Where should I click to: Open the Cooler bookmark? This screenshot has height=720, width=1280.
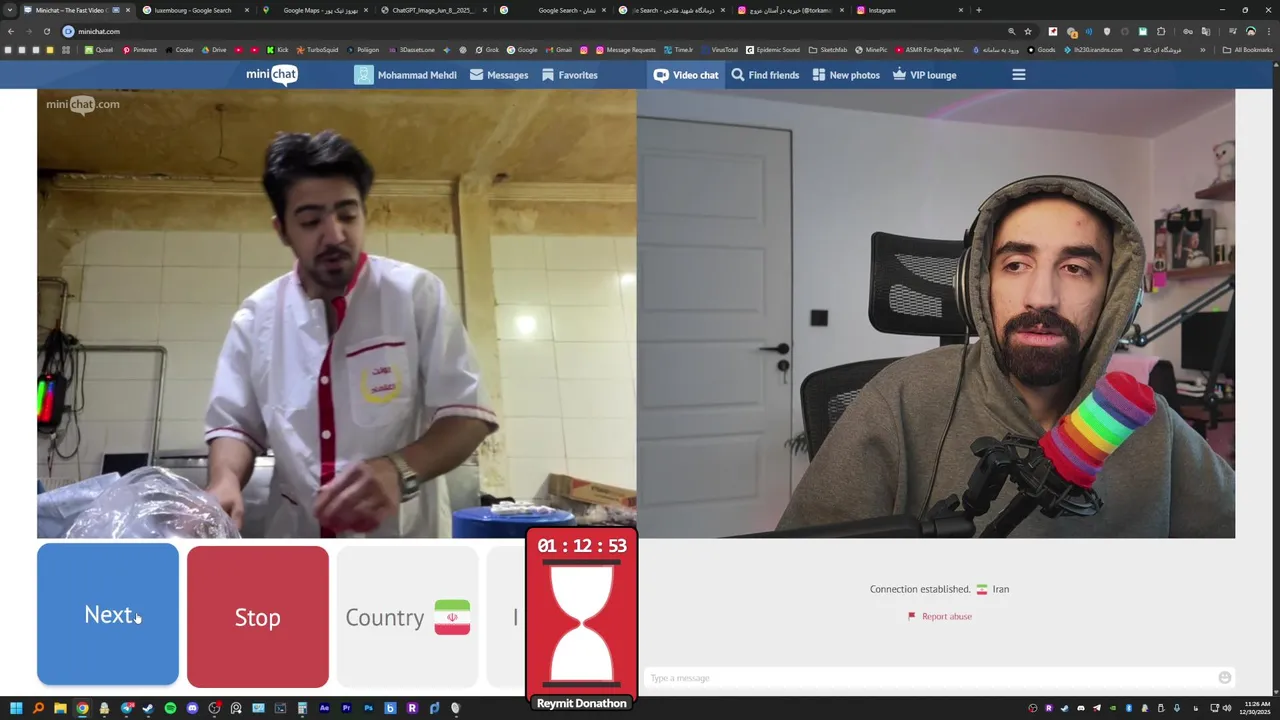(x=180, y=50)
